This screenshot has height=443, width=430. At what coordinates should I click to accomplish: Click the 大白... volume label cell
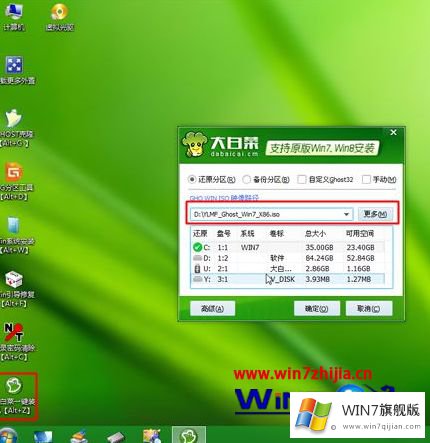(x=281, y=269)
